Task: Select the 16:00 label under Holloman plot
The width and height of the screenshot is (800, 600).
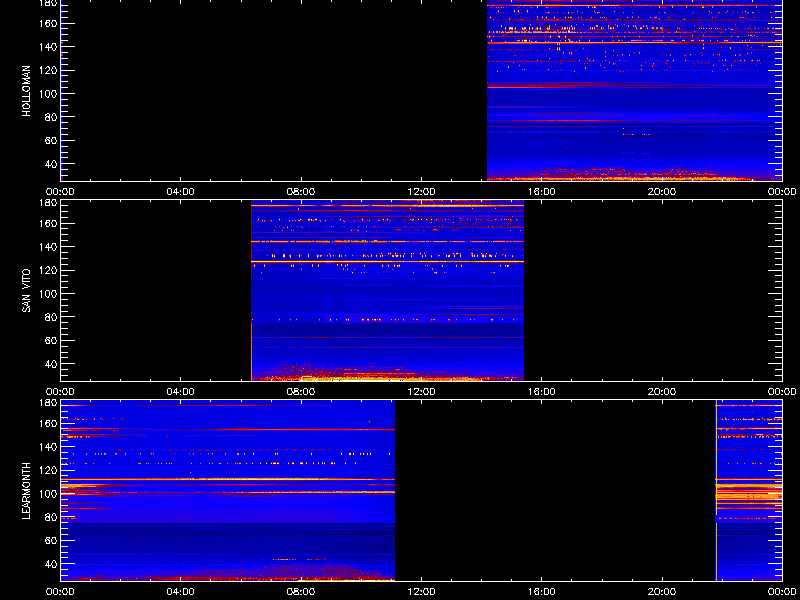Action: click(x=541, y=192)
